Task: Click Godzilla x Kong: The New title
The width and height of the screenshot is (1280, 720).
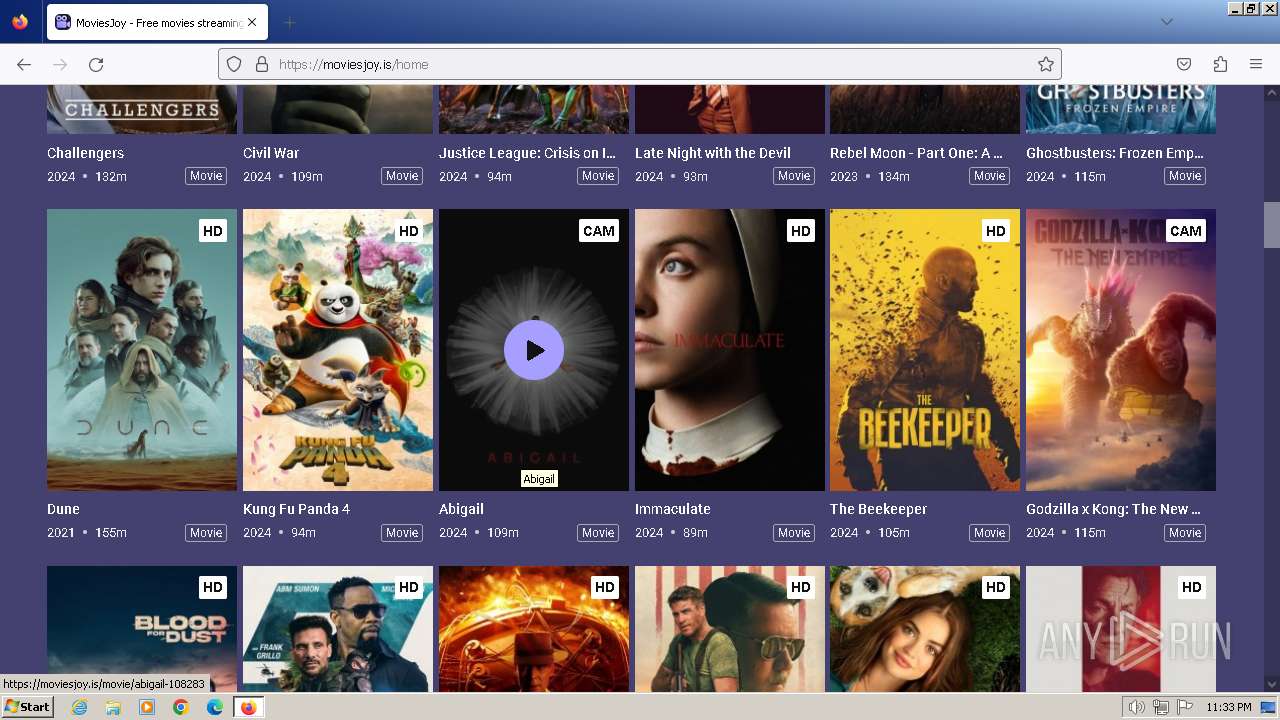Action: tap(1113, 509)
